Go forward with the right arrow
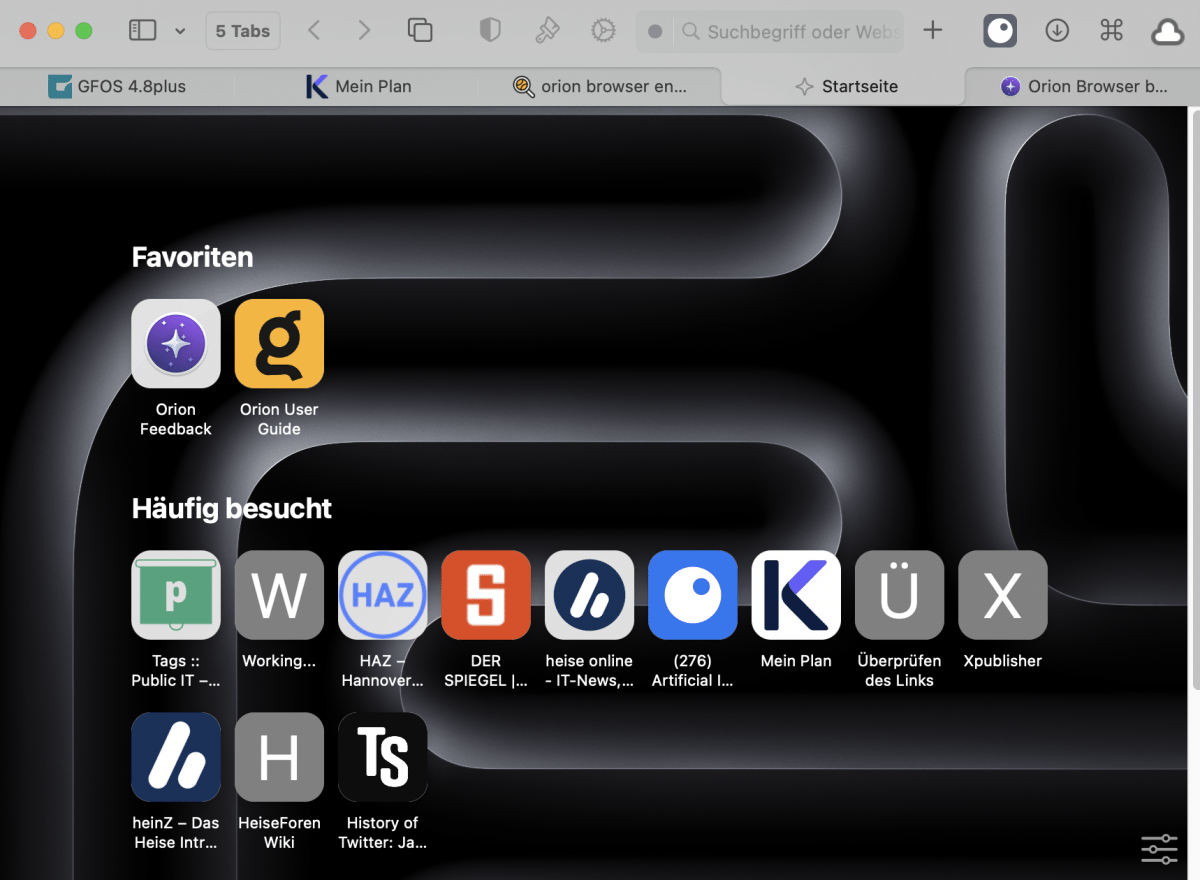Viewport: 1200px width, 880px height. (364, 31)
